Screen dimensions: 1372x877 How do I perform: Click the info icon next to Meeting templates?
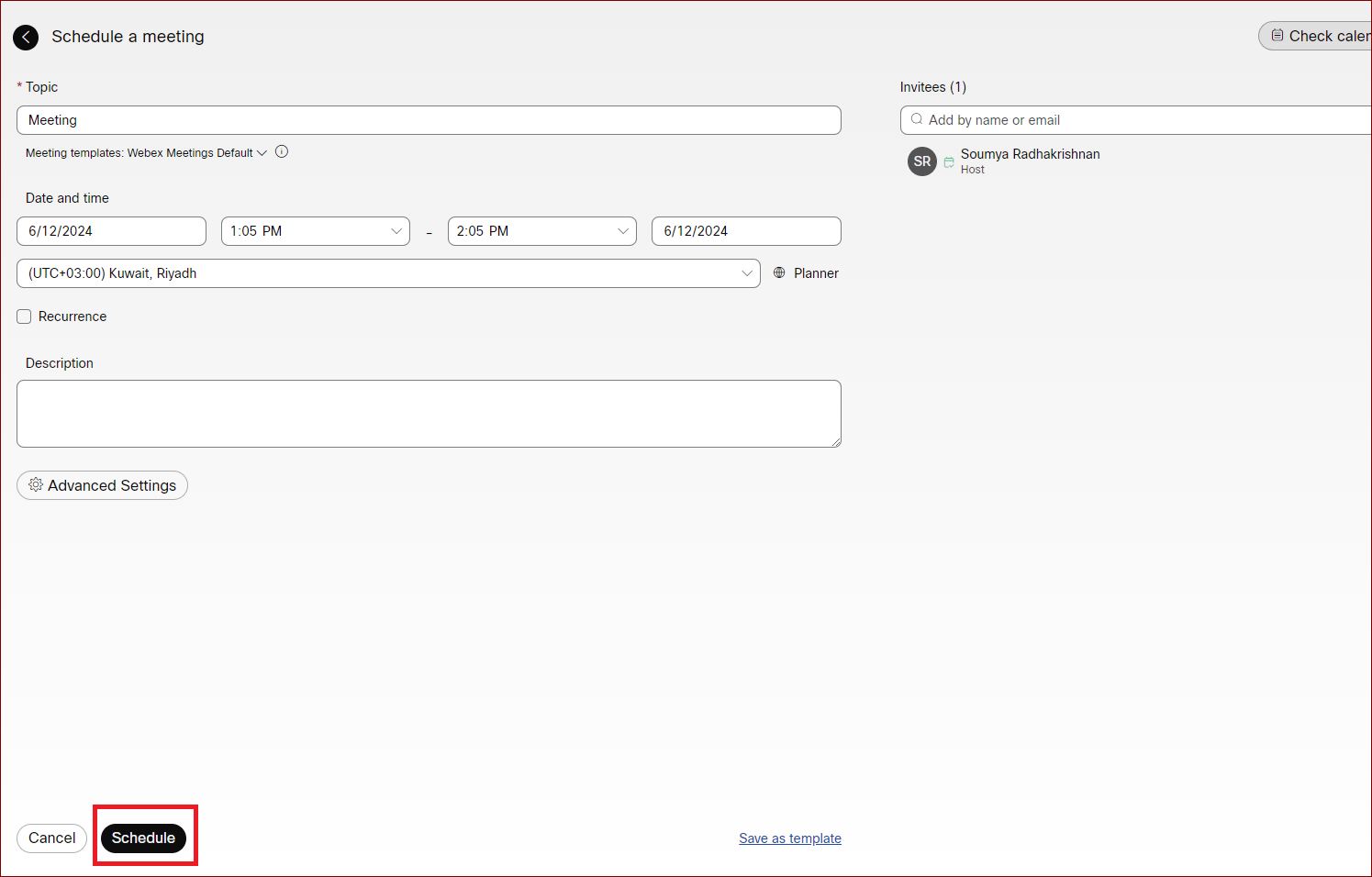[282, 152]
